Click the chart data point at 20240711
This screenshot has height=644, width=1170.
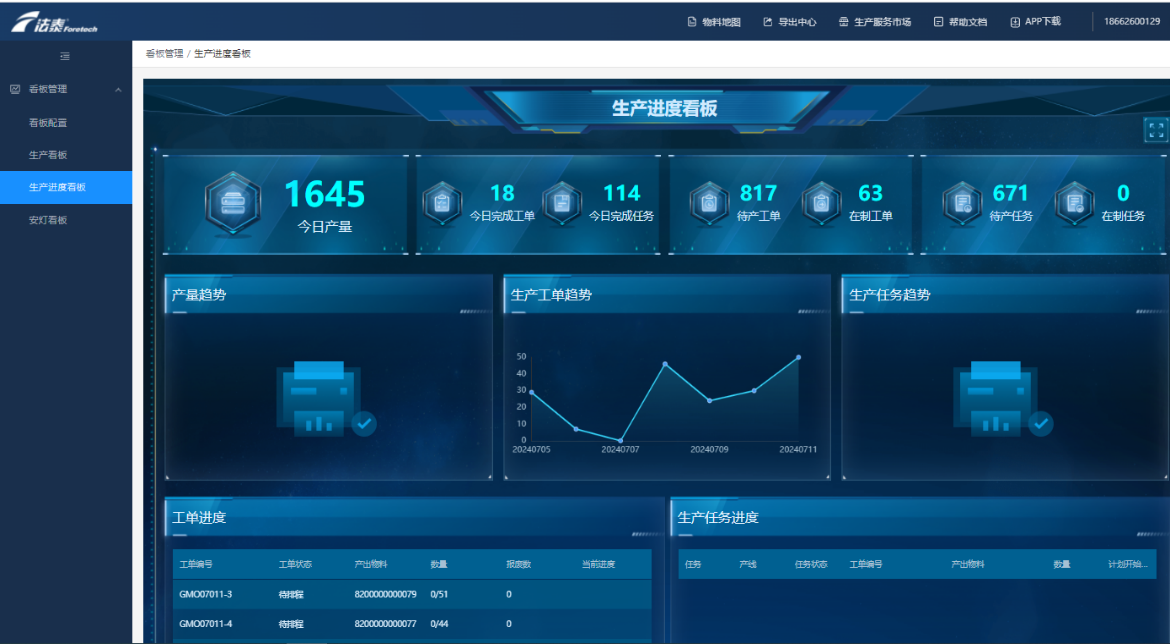click(798, 357)
